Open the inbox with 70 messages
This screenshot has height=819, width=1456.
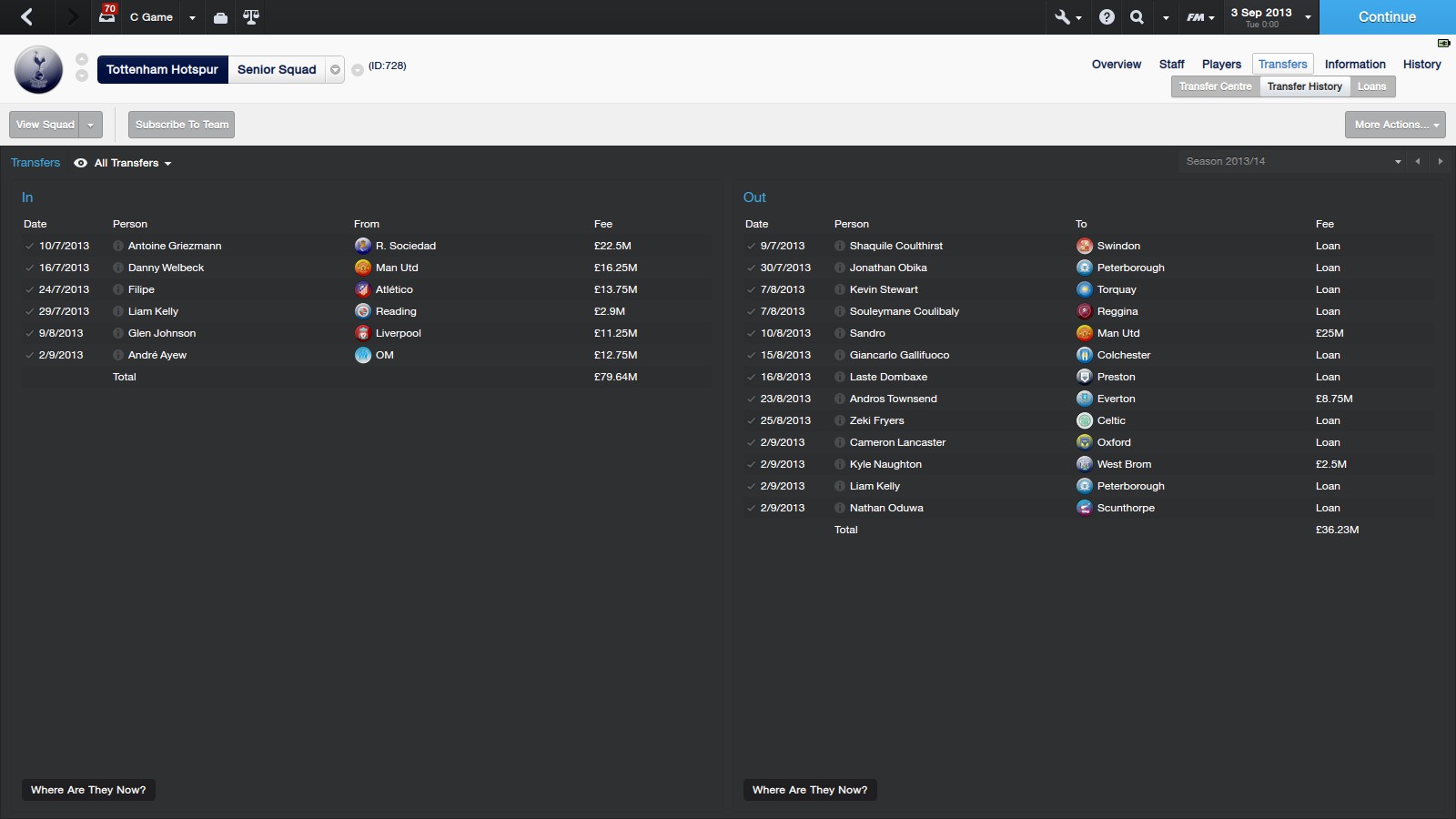click(x=107, y=15)
